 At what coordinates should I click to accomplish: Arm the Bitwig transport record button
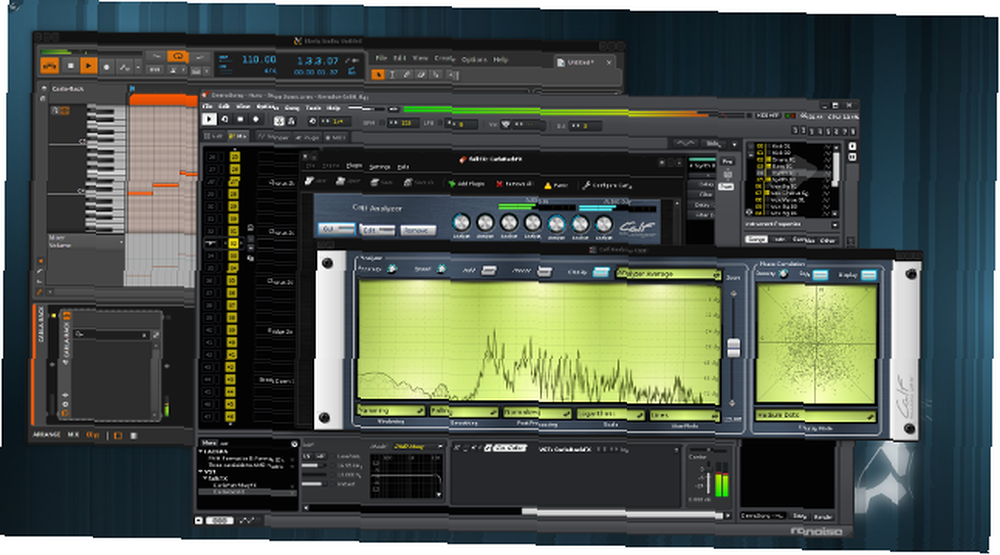[x=107, y=66]
